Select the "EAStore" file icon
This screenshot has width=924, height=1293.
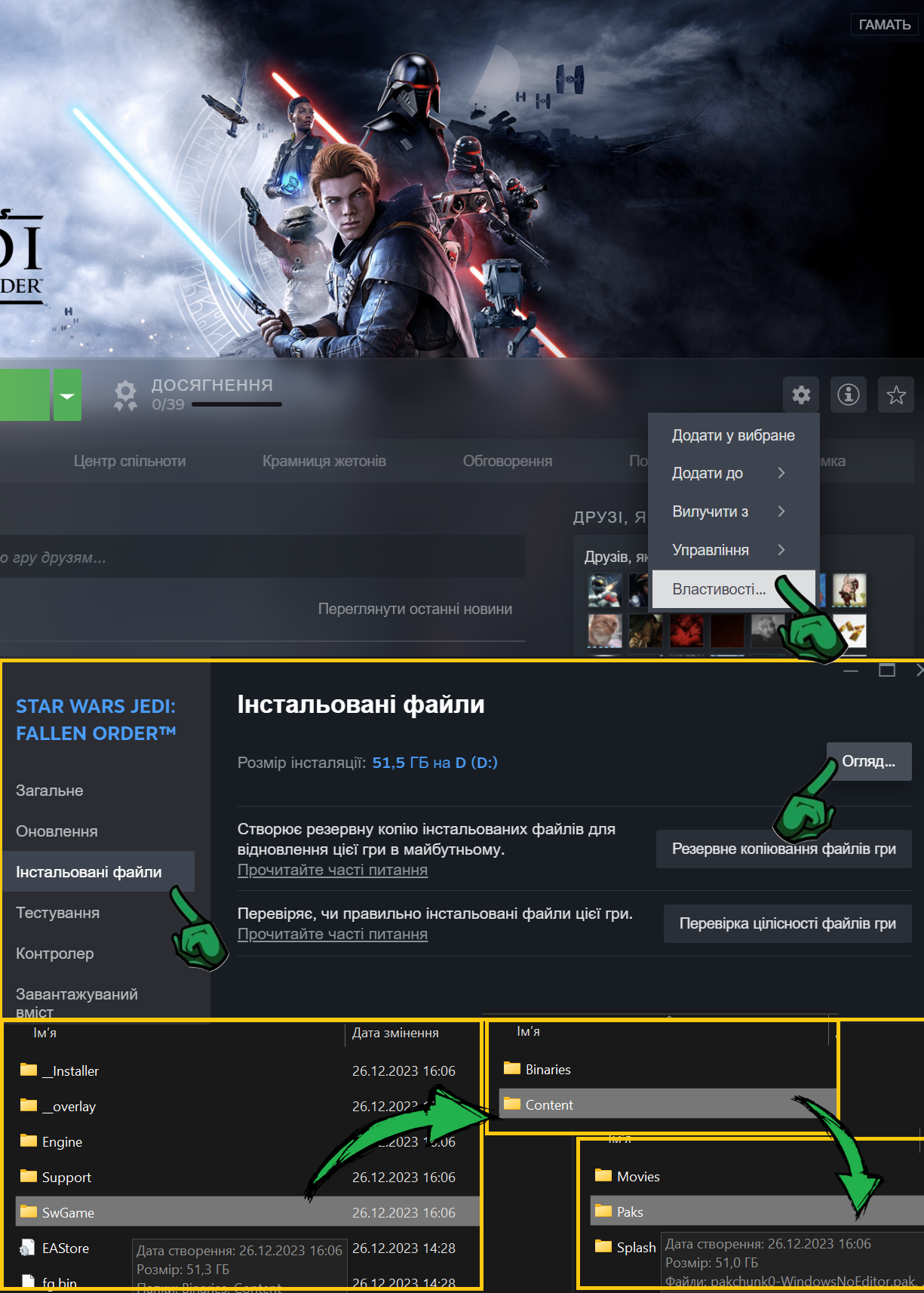point(28,1248)
